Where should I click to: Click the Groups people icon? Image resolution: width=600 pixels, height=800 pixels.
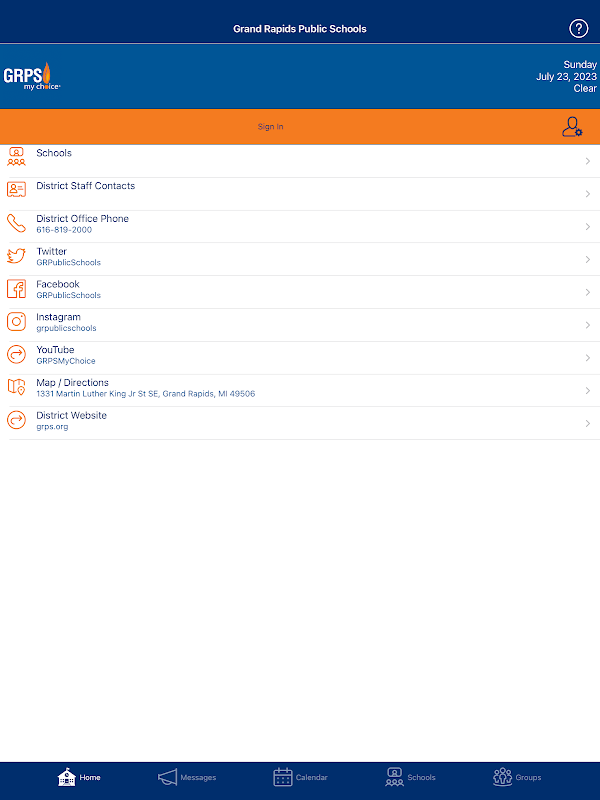pyautogui.click(x=503, y=777)
